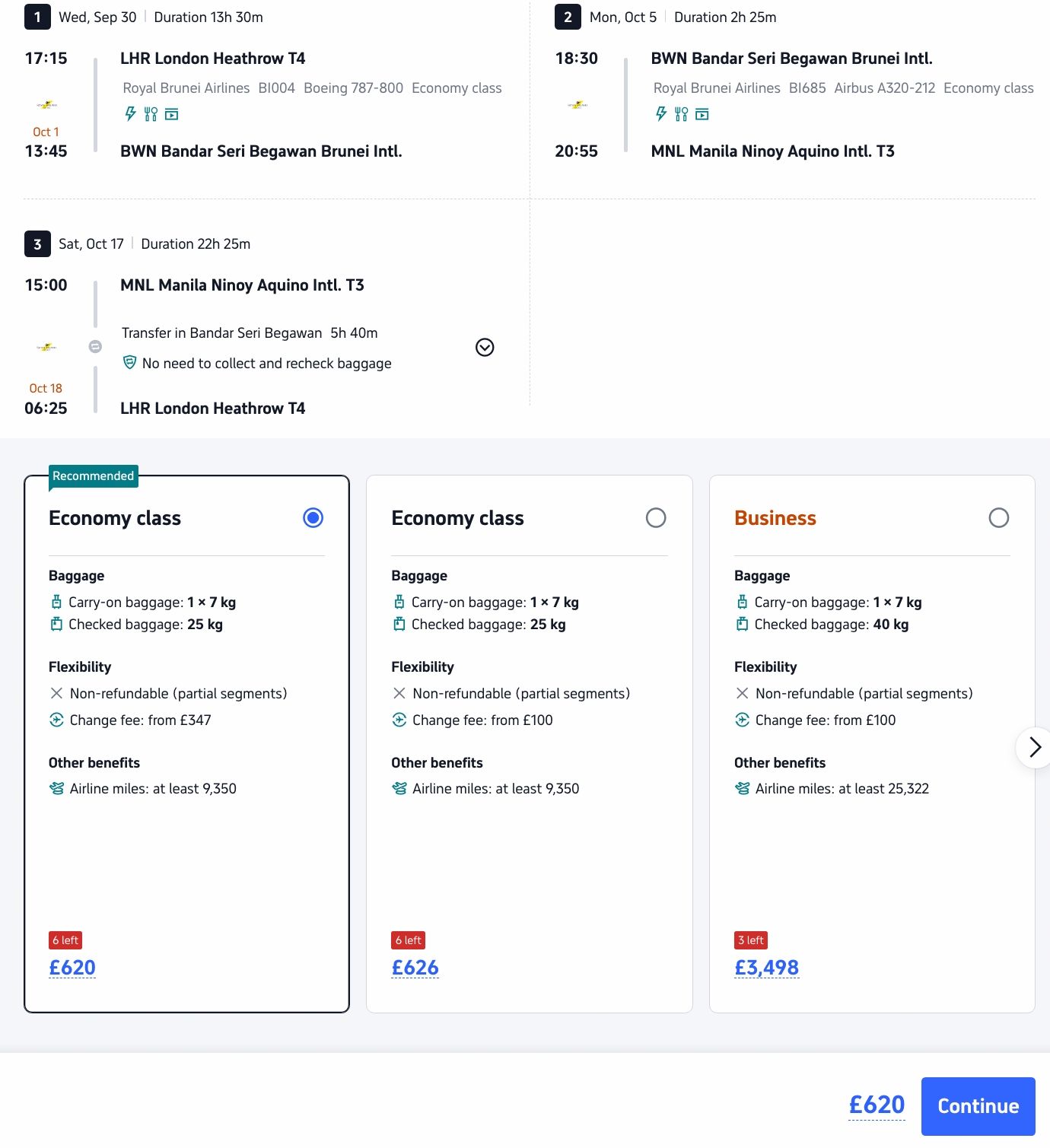
Task: Click the Continue button
Action: 978,1106
